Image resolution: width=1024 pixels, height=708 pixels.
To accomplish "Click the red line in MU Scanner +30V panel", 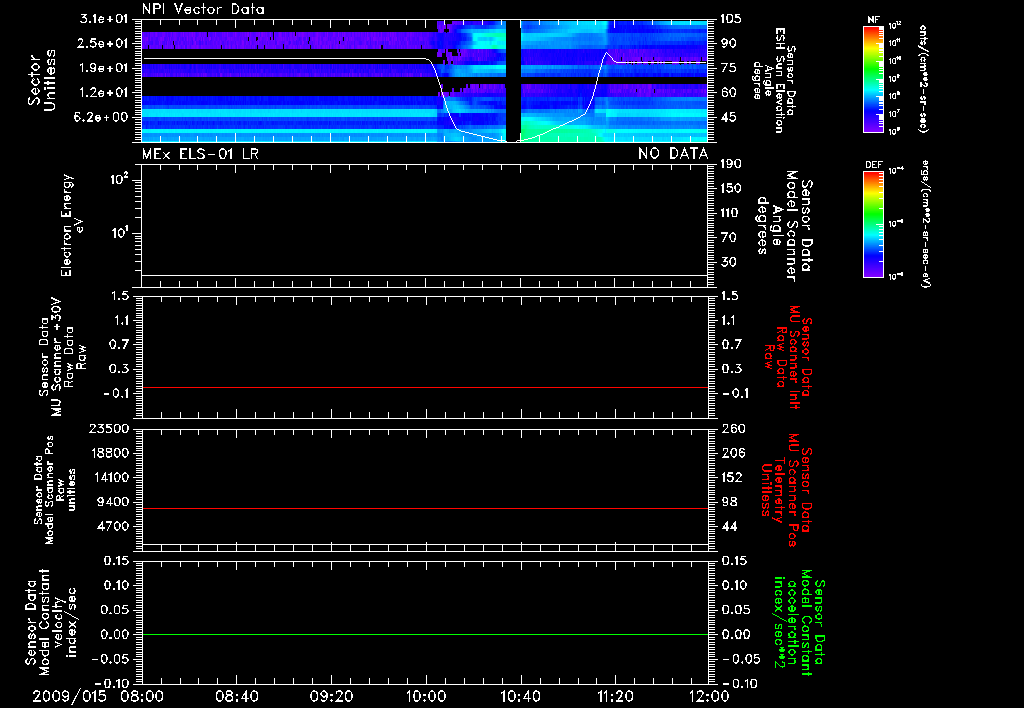I will tap(424, 387).
